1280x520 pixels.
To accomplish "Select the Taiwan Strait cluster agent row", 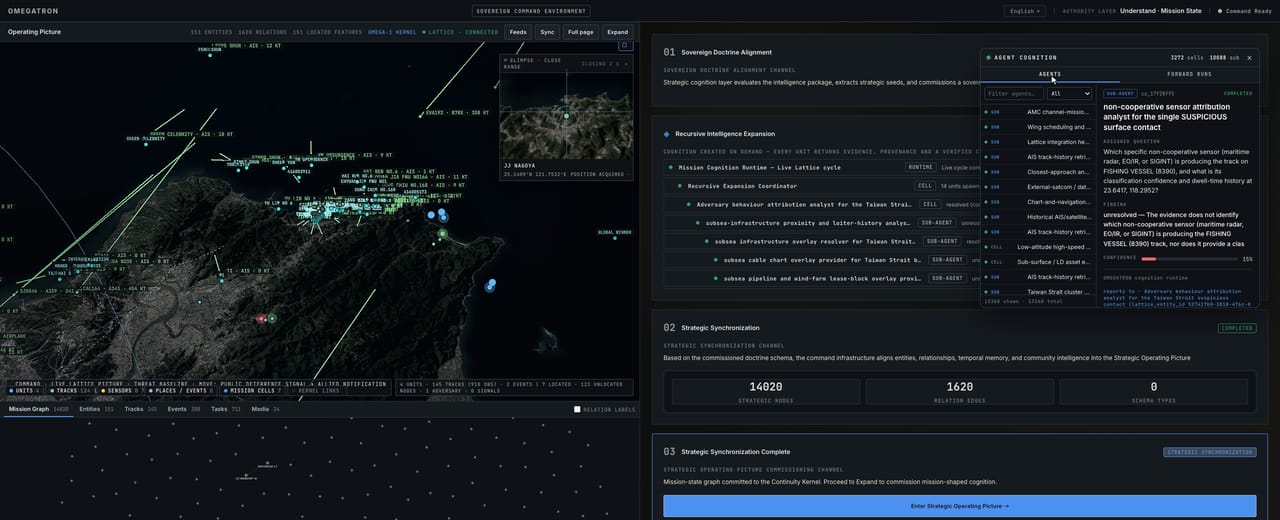I will click(x=1038, y=291).
